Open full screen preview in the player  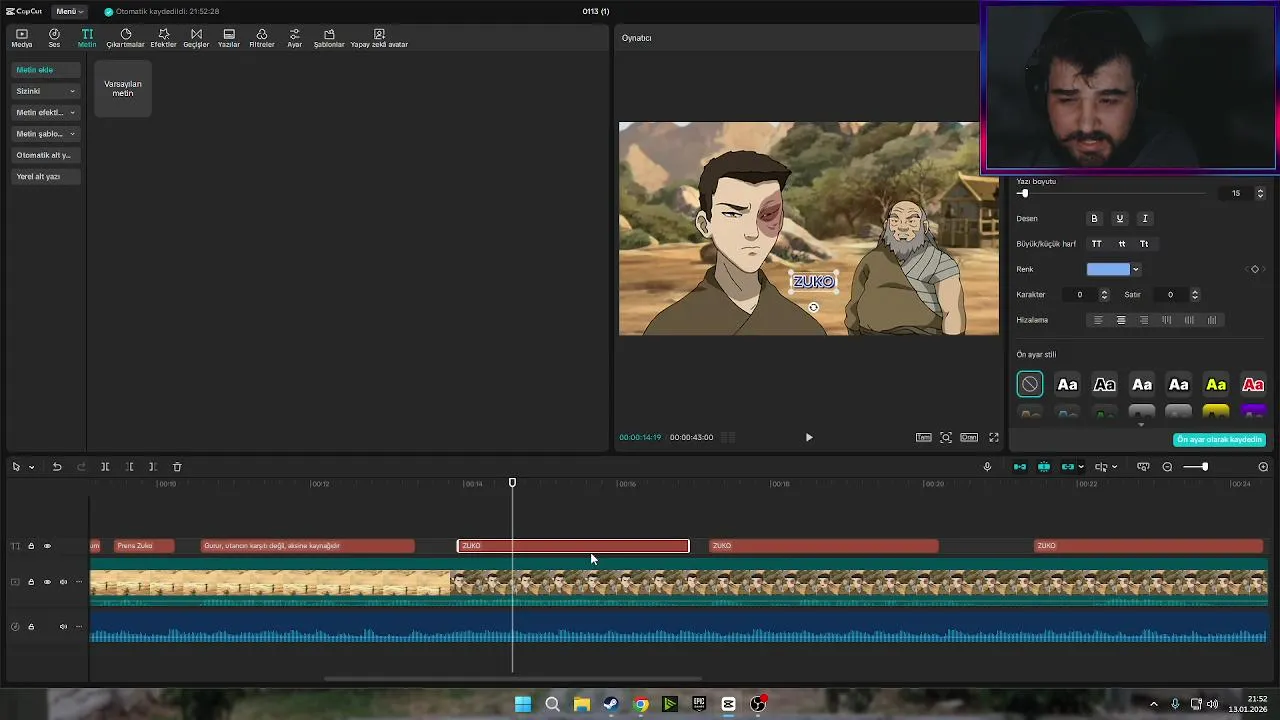point(994,437)
